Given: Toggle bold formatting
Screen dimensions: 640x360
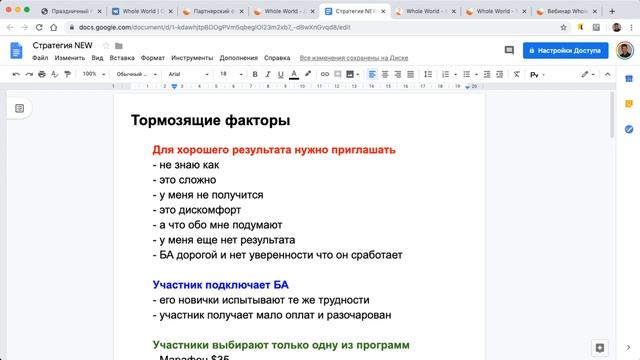Looking at the screenshot, I should 255,74.
